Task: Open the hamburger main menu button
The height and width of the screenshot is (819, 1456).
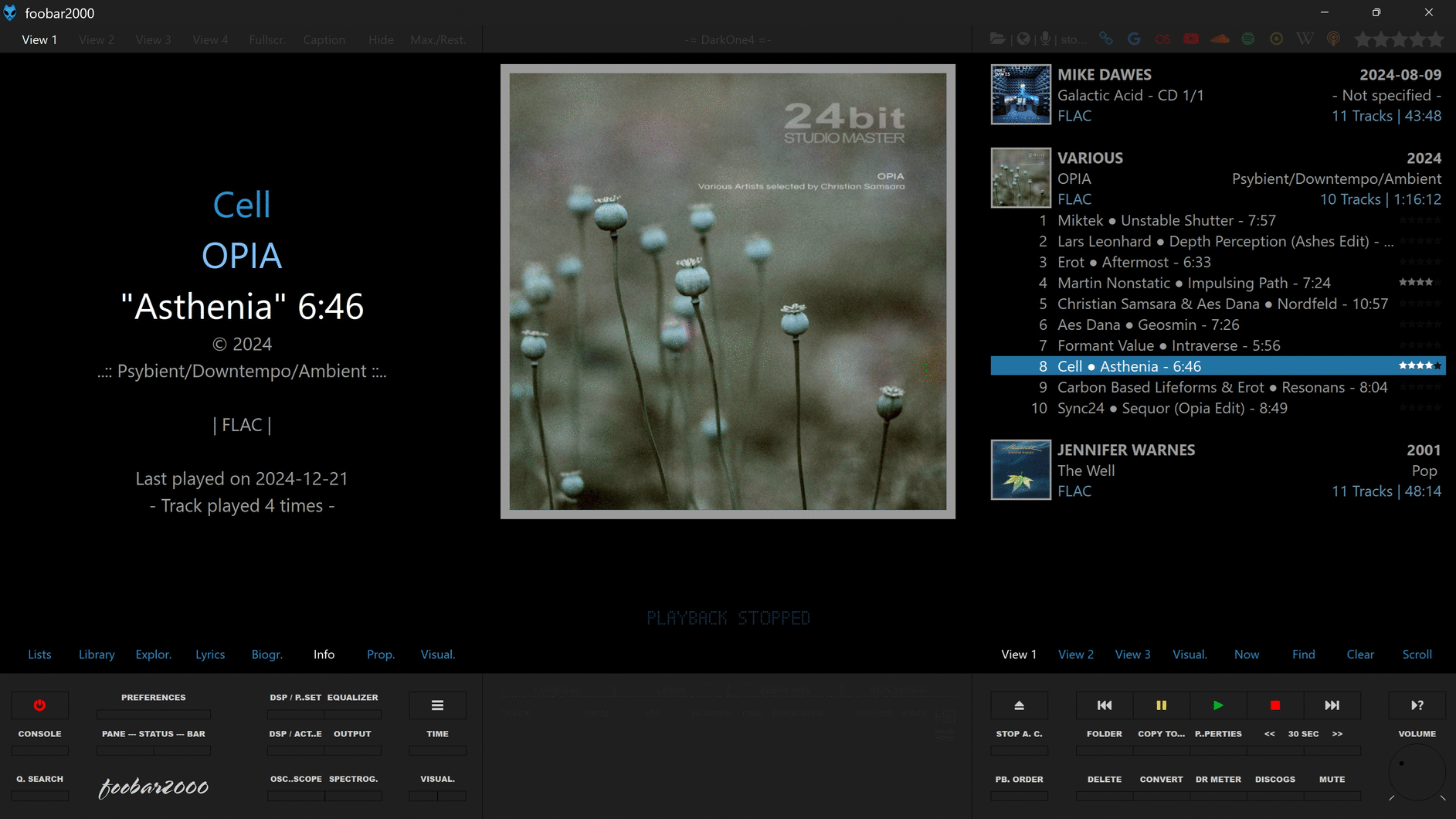Action: 437,705
